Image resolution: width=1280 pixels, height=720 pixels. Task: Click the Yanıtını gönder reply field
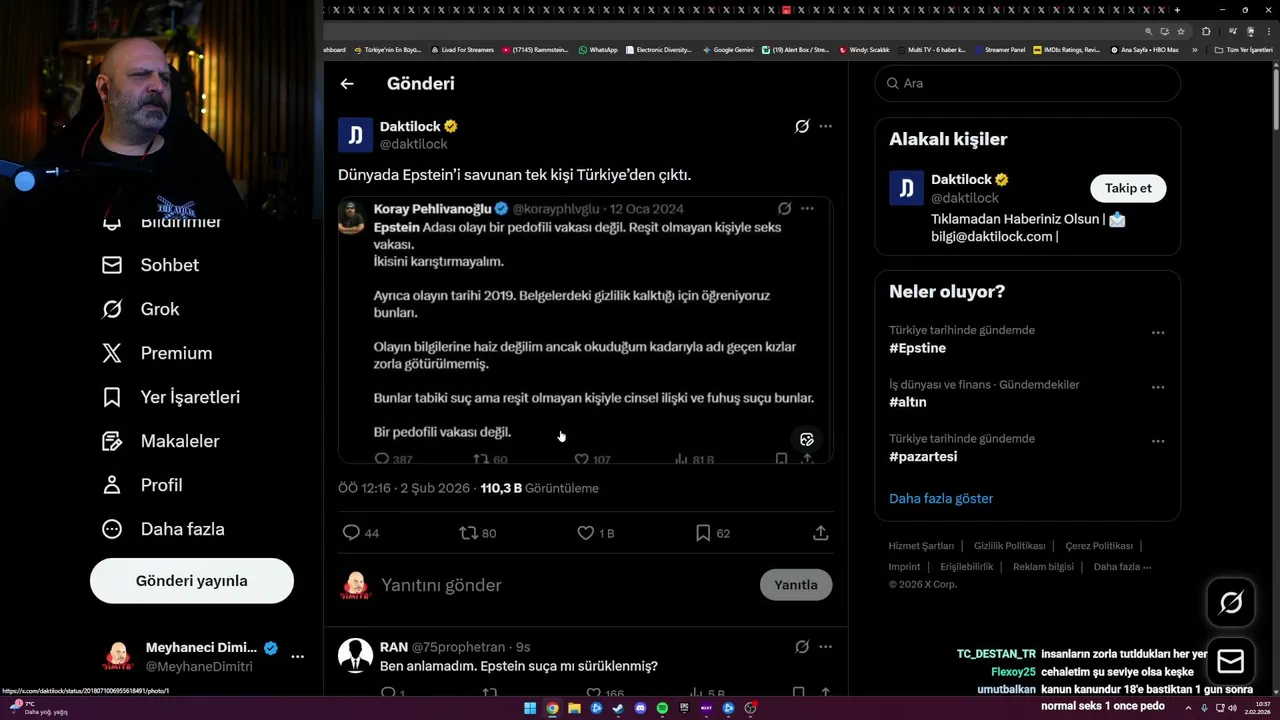[565, 585]
